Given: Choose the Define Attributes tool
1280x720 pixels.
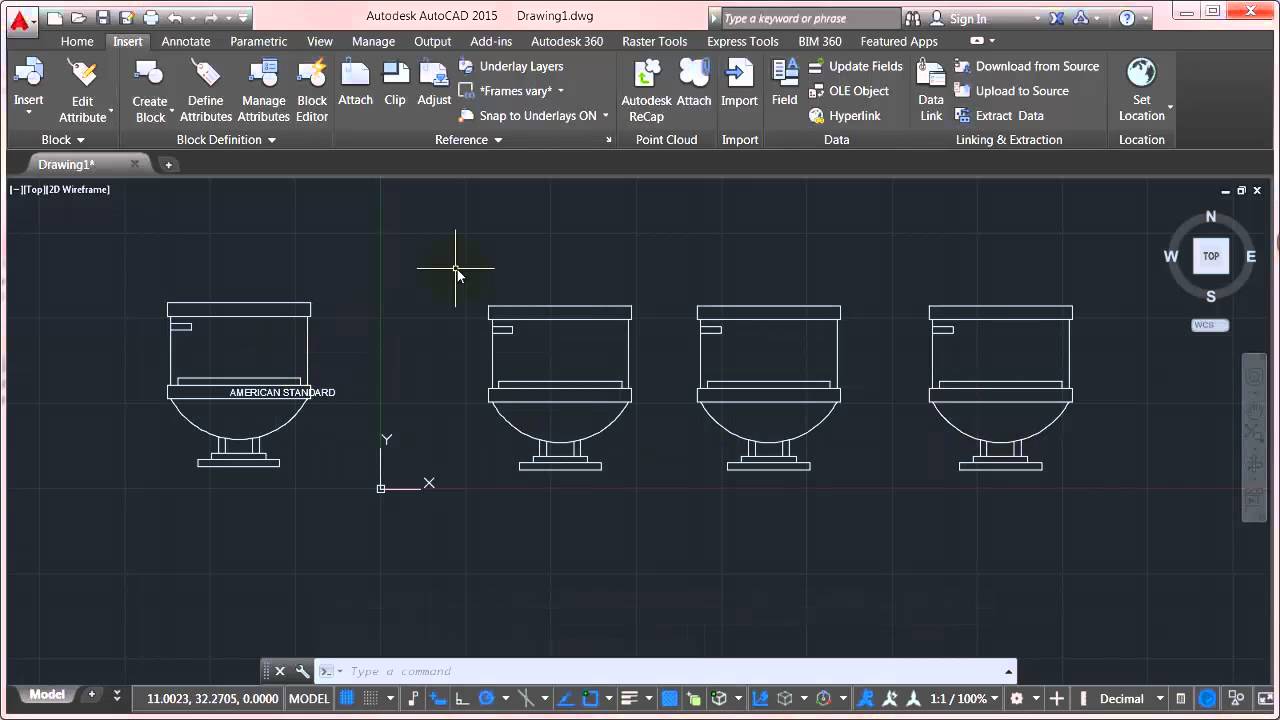Looking at the screenshot, I should coord(206,89).
